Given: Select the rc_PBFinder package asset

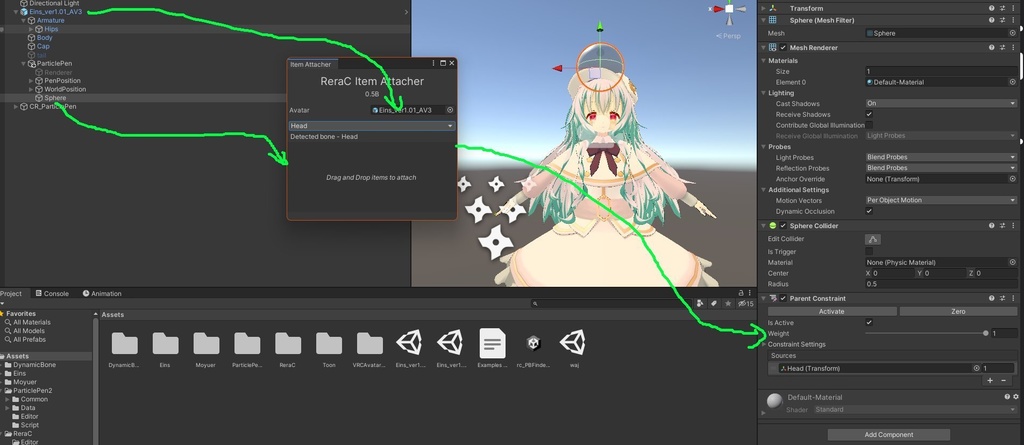Looking at the screenshot, I should coord(533,349).
